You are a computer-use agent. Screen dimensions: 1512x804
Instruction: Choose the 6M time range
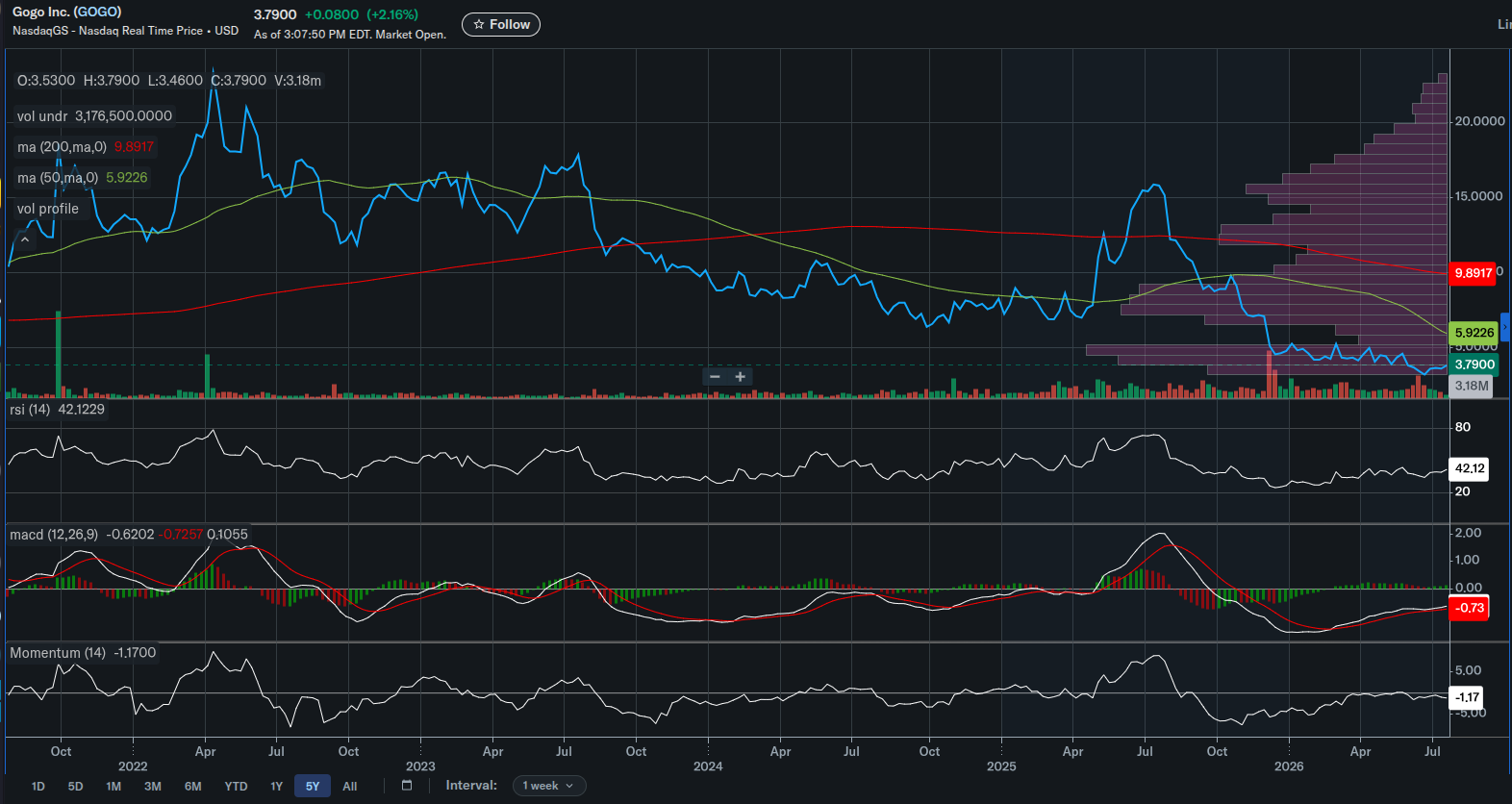193,786
